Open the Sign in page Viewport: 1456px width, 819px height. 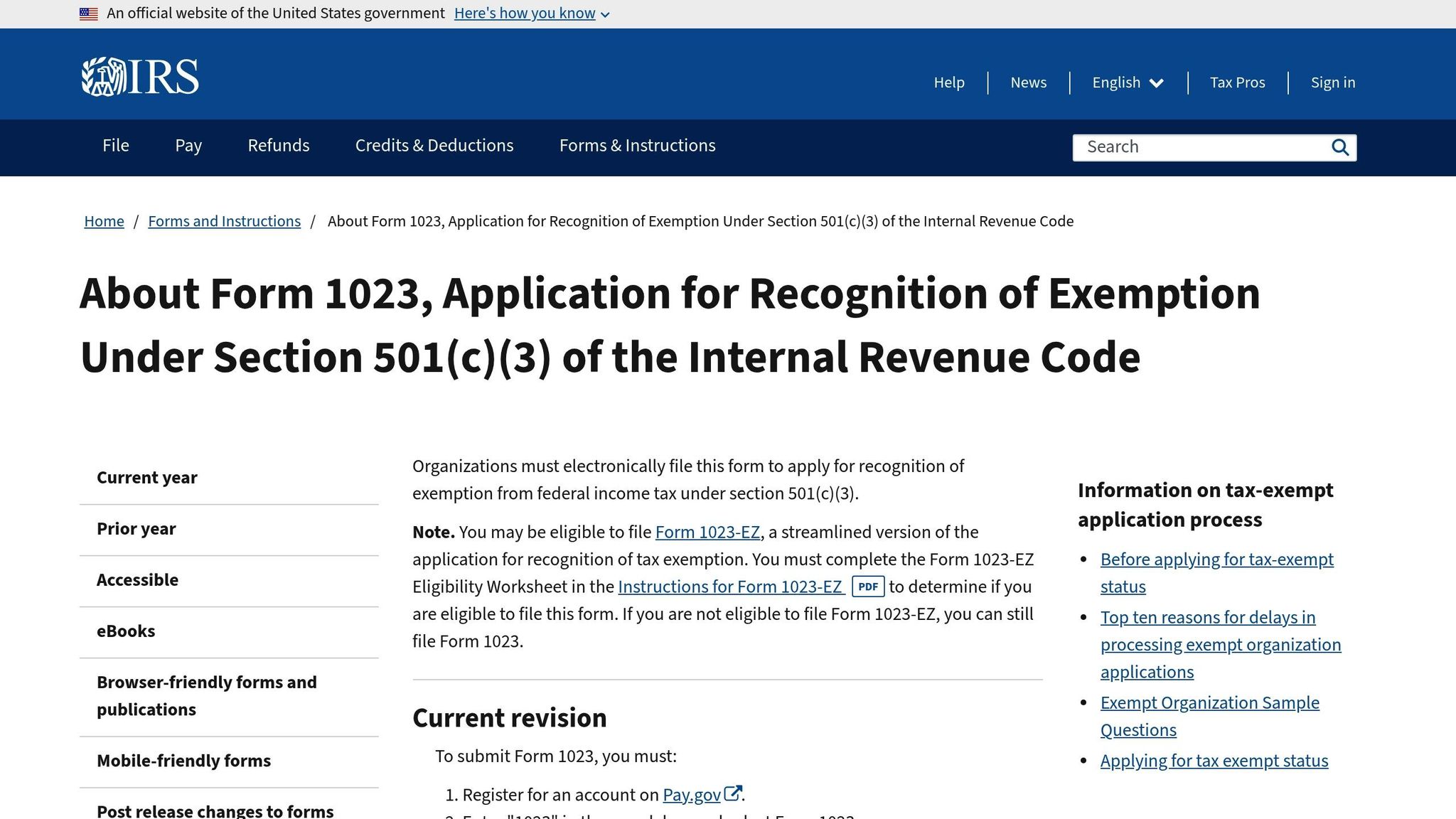[x=1332, y=82]
